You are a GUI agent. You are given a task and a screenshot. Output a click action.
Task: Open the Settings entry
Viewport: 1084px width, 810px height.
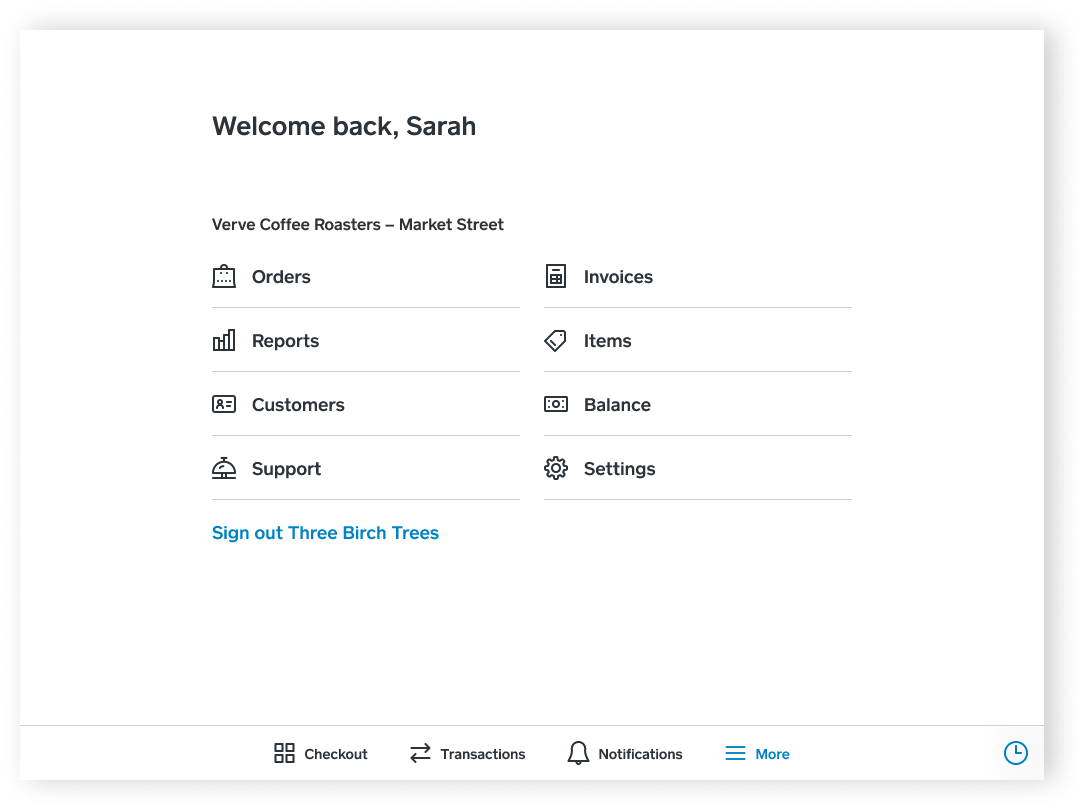coord(698,468)
